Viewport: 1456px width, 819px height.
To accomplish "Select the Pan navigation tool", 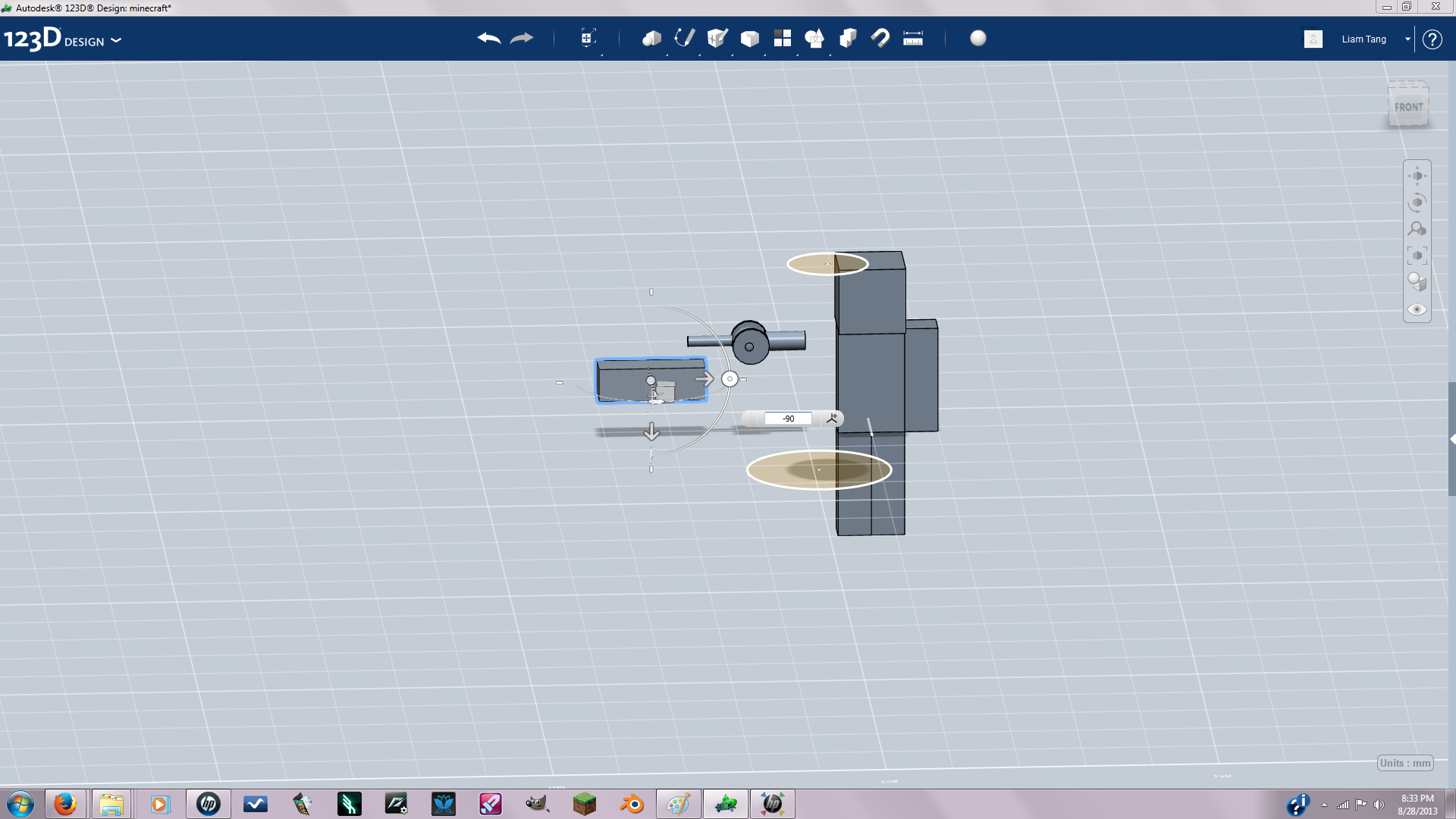I will 1417,176.
